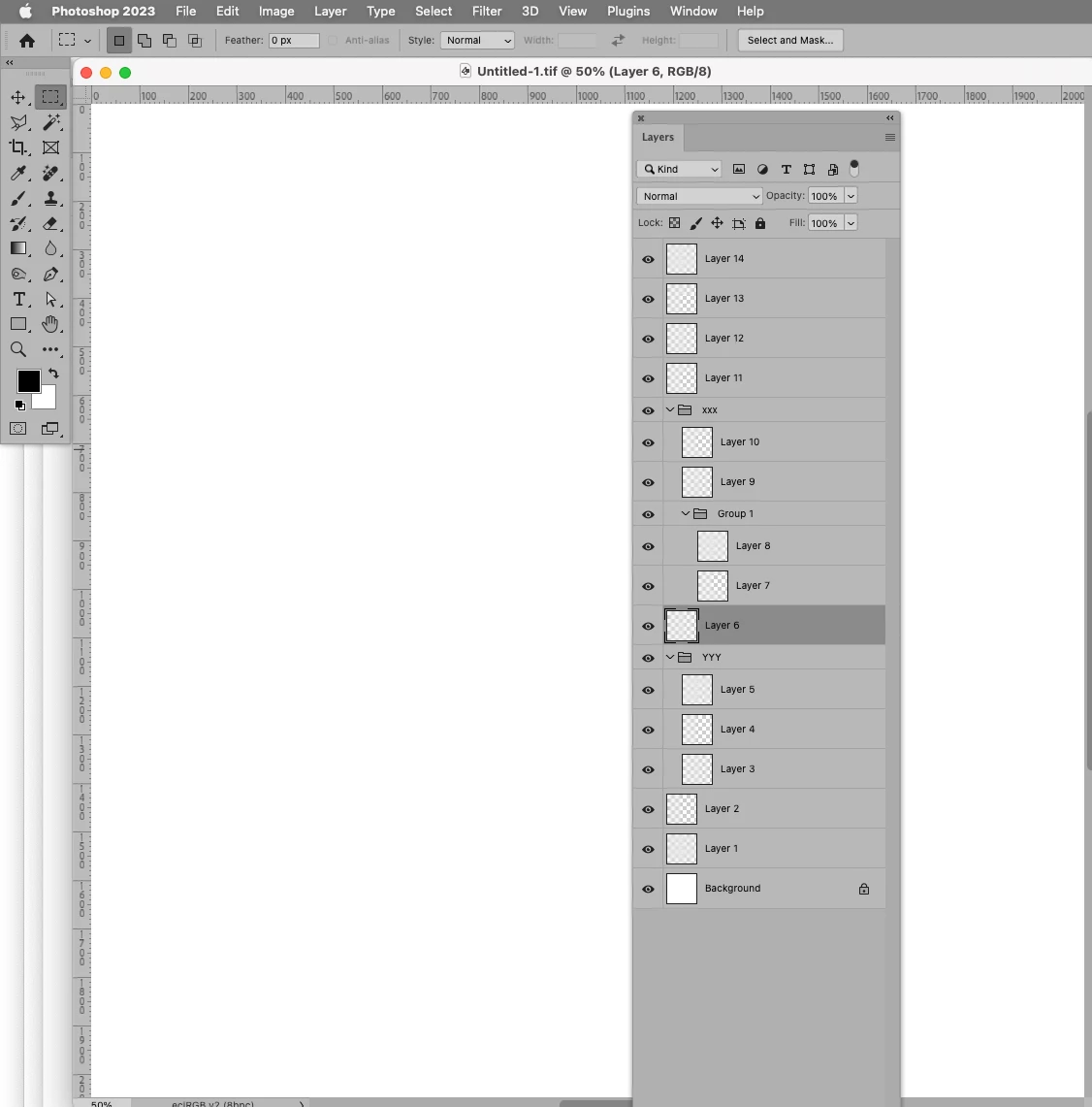
Task: Open the Edit Toolbar three-dots menu
Action: coord(50,349)
